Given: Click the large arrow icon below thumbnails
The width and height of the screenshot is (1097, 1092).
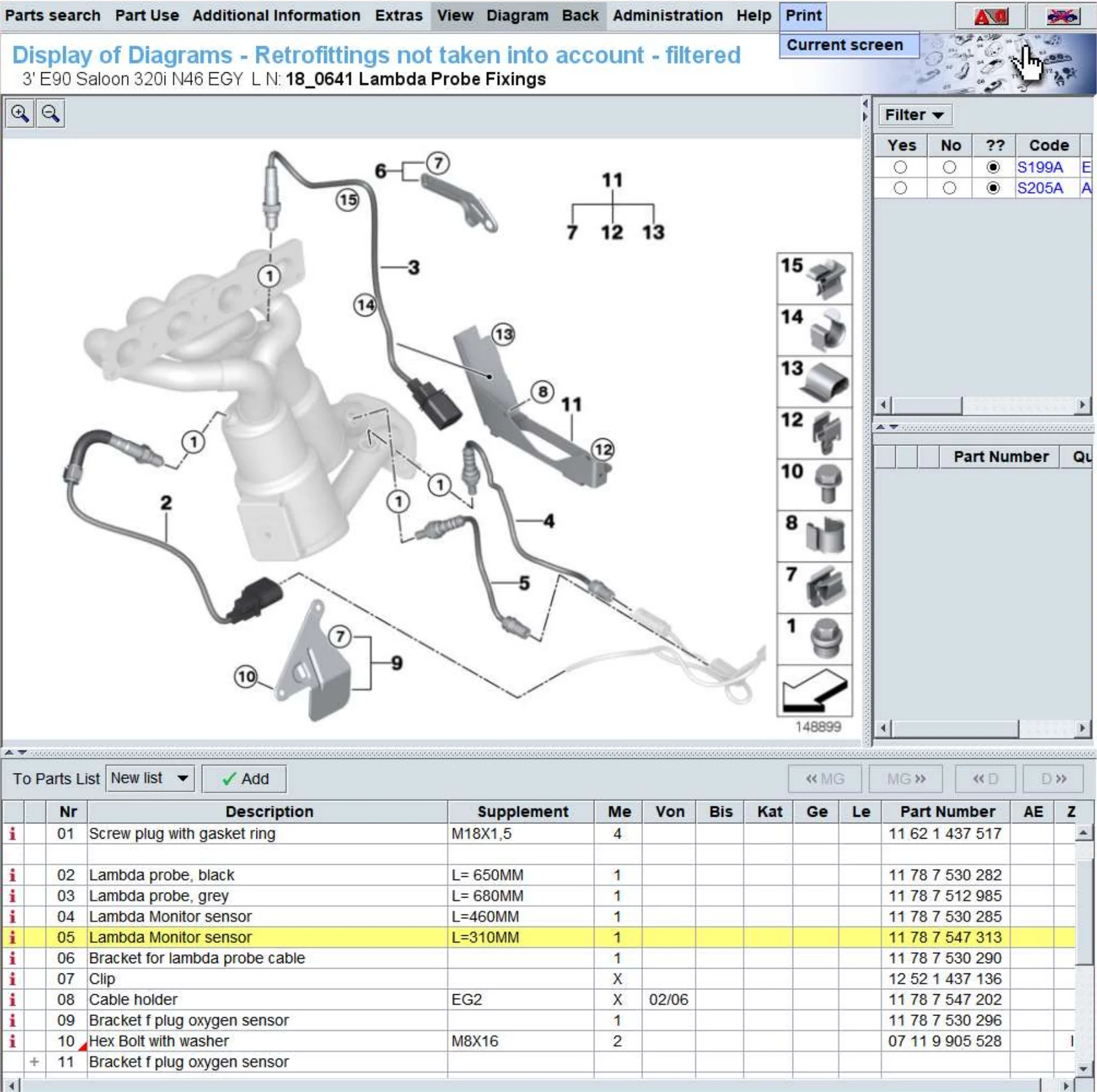Looking at the screenshot, I should (815, 691).
